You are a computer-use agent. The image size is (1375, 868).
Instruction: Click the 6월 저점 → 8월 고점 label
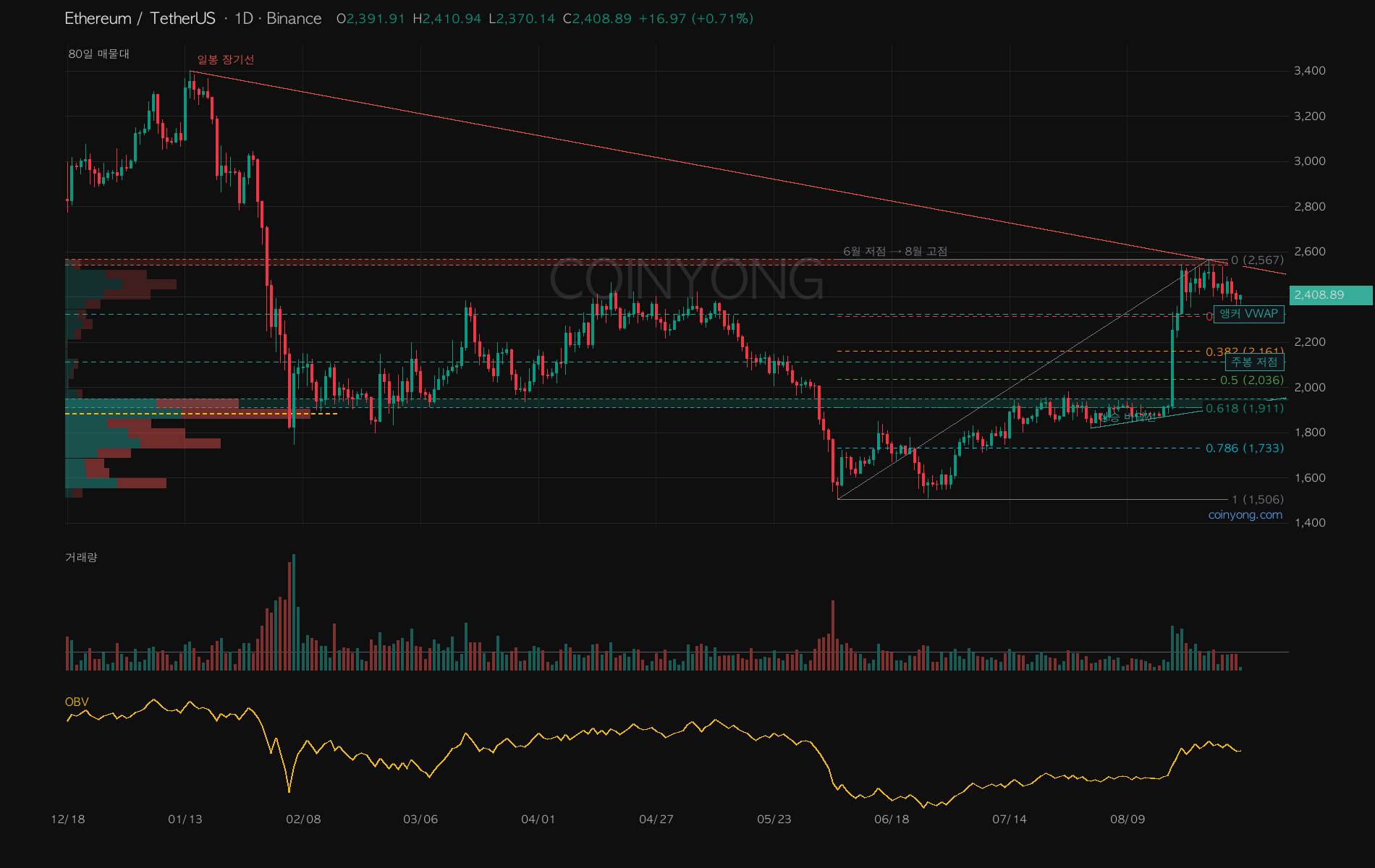895,251
